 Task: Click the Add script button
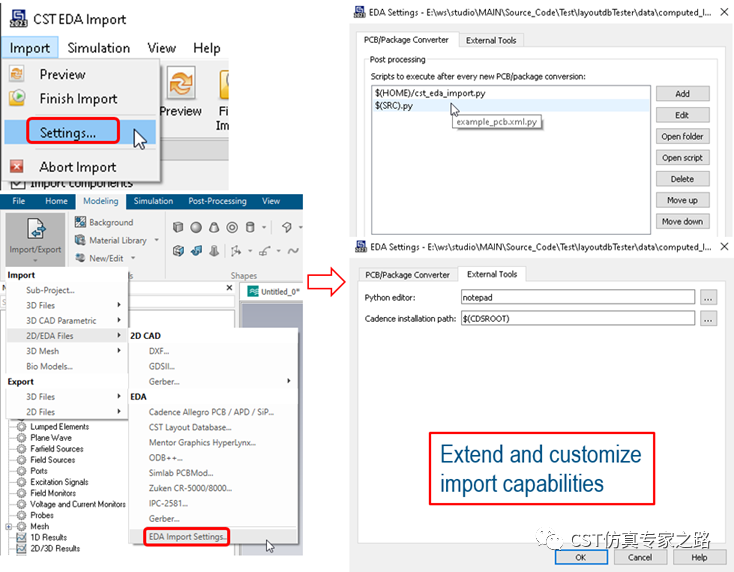(x=682, y=94)
